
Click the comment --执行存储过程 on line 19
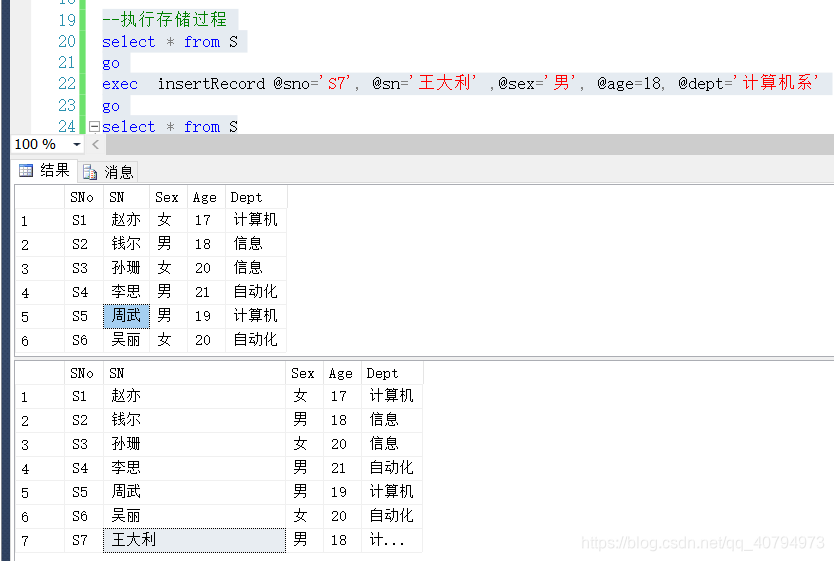click(165, 20)
